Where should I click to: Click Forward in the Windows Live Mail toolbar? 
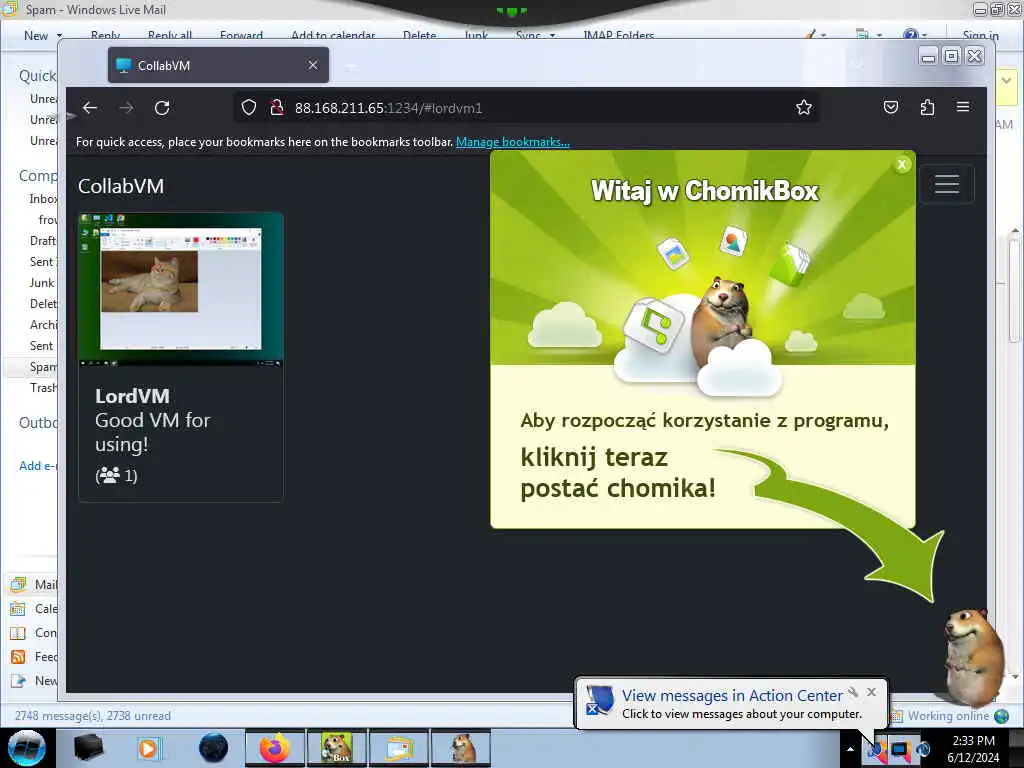coord(241,36)
